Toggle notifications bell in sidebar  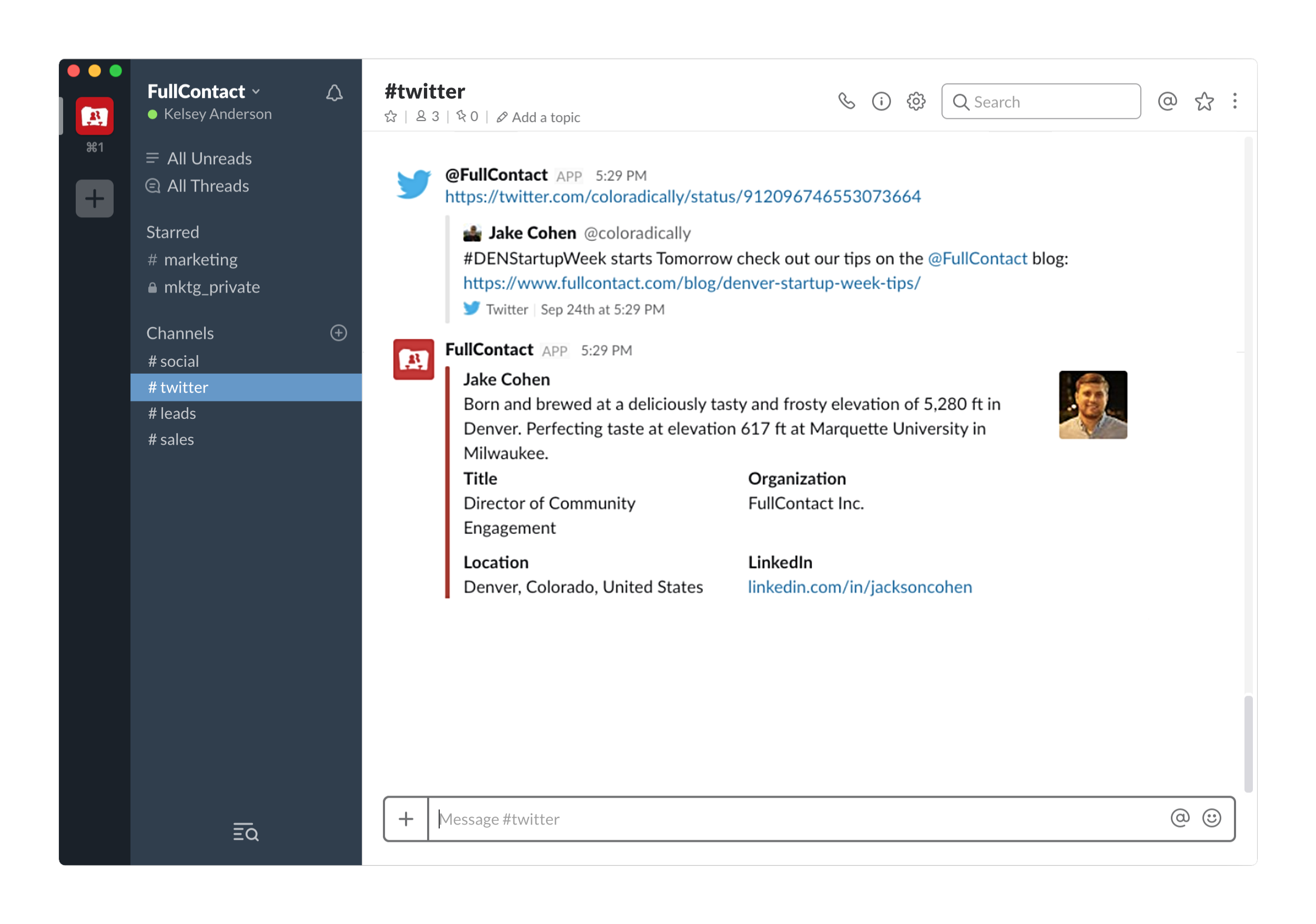334,93
